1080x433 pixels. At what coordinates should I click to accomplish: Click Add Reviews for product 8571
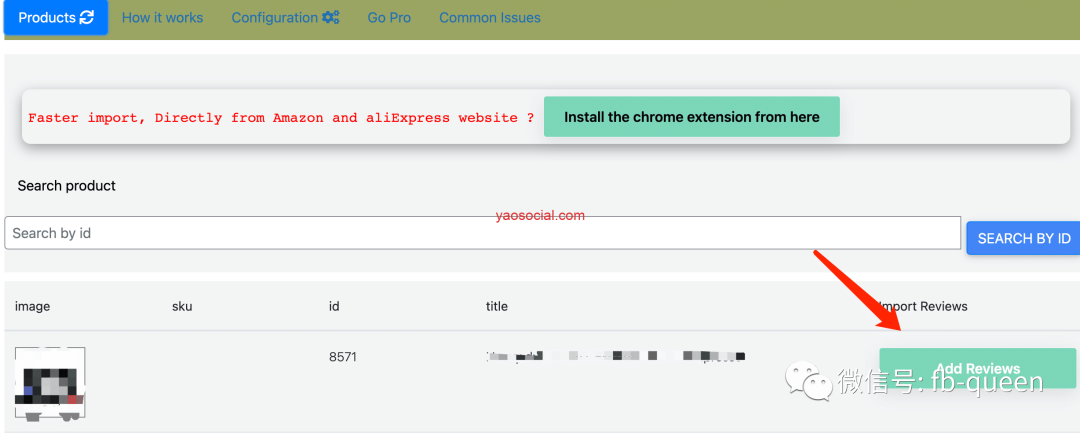pos(977,368)
